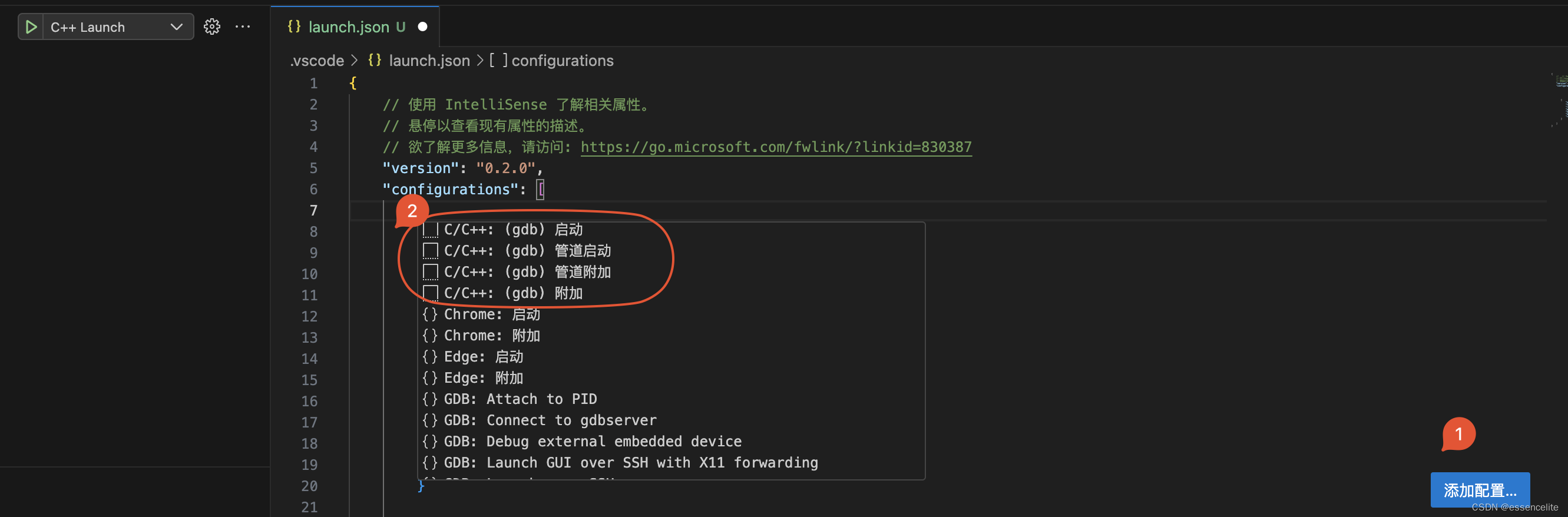Image resolution: width=1568 pixels, height=517 pixels.
Task: Switch to the launch.json tab
Action: point(350,26)
